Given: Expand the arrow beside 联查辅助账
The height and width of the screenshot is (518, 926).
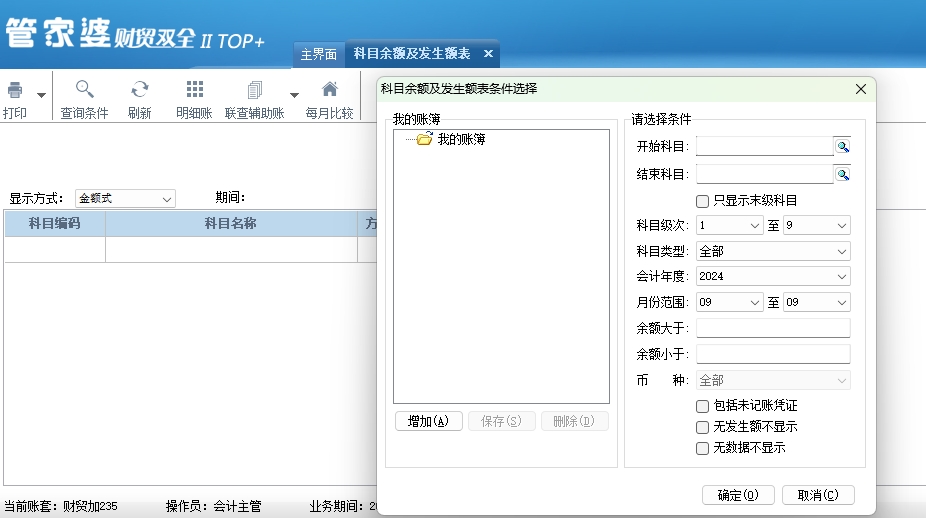Looking at the screenshot, I should point(294,95).
